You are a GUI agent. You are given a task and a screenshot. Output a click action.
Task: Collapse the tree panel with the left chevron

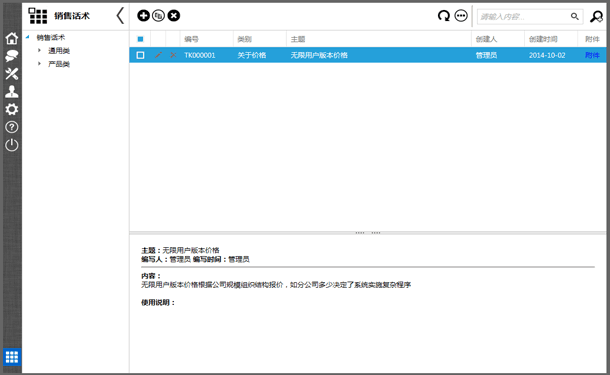click(x=120, y=16)
